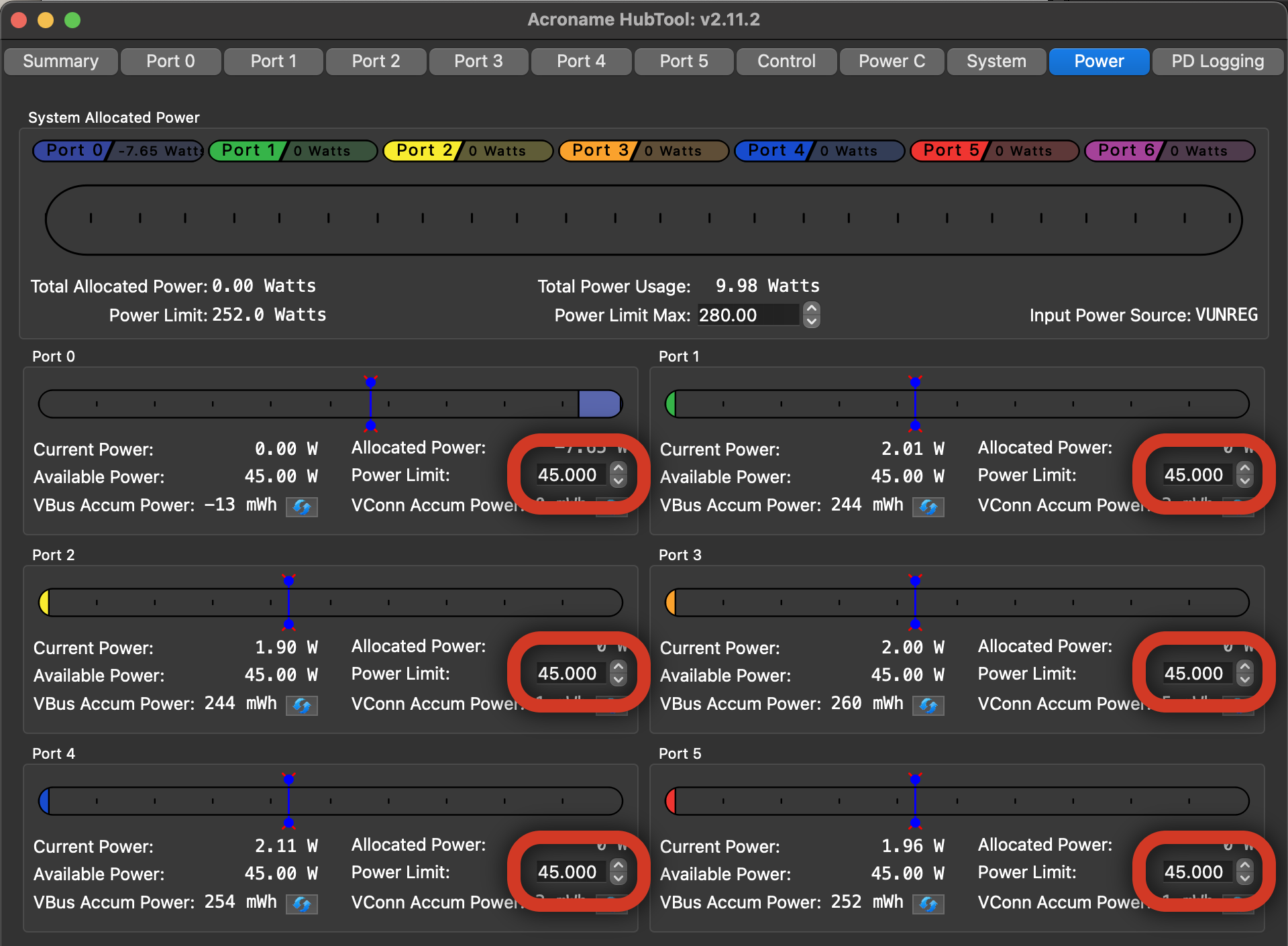
Task: Click Port 0 Power Limit field
Action: pos(571,474)
